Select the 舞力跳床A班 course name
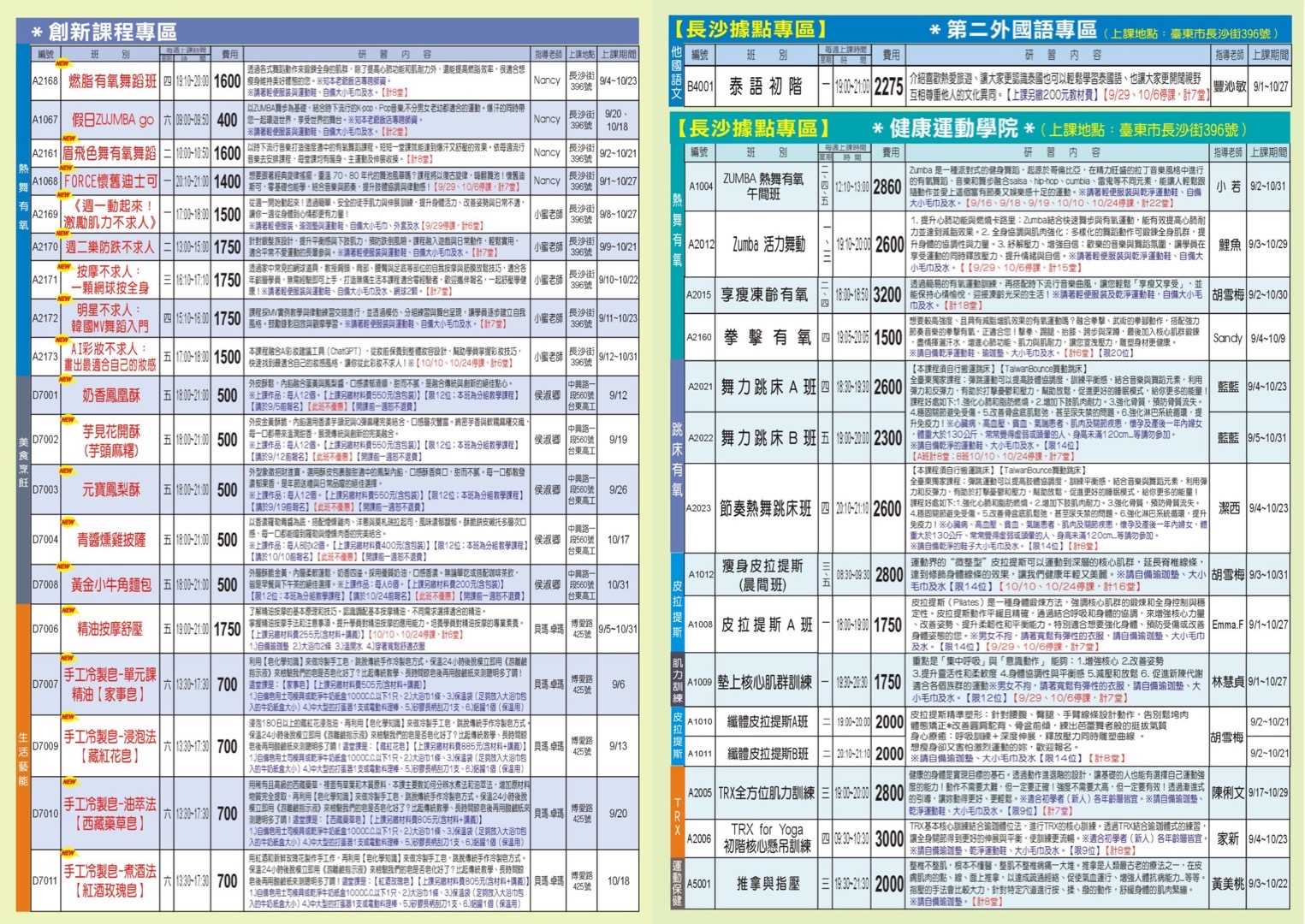The image size is (1305, 924). point(768,387)
